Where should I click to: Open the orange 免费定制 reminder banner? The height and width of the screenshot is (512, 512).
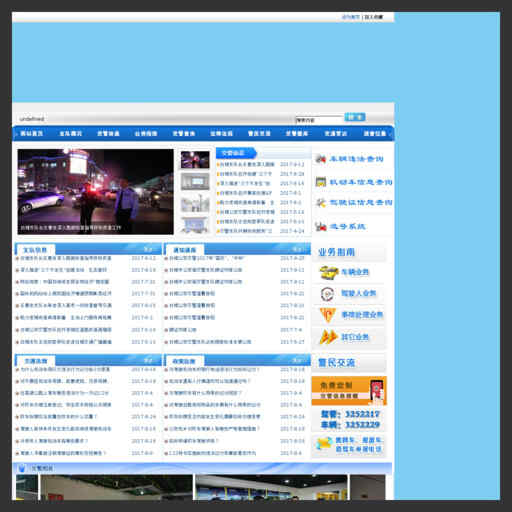(x=349, y=391)
